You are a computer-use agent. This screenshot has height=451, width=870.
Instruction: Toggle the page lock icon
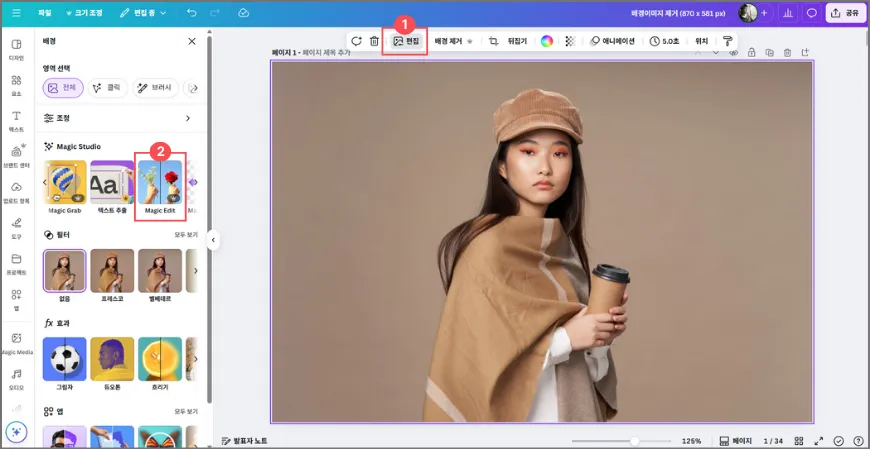(751, 53)
